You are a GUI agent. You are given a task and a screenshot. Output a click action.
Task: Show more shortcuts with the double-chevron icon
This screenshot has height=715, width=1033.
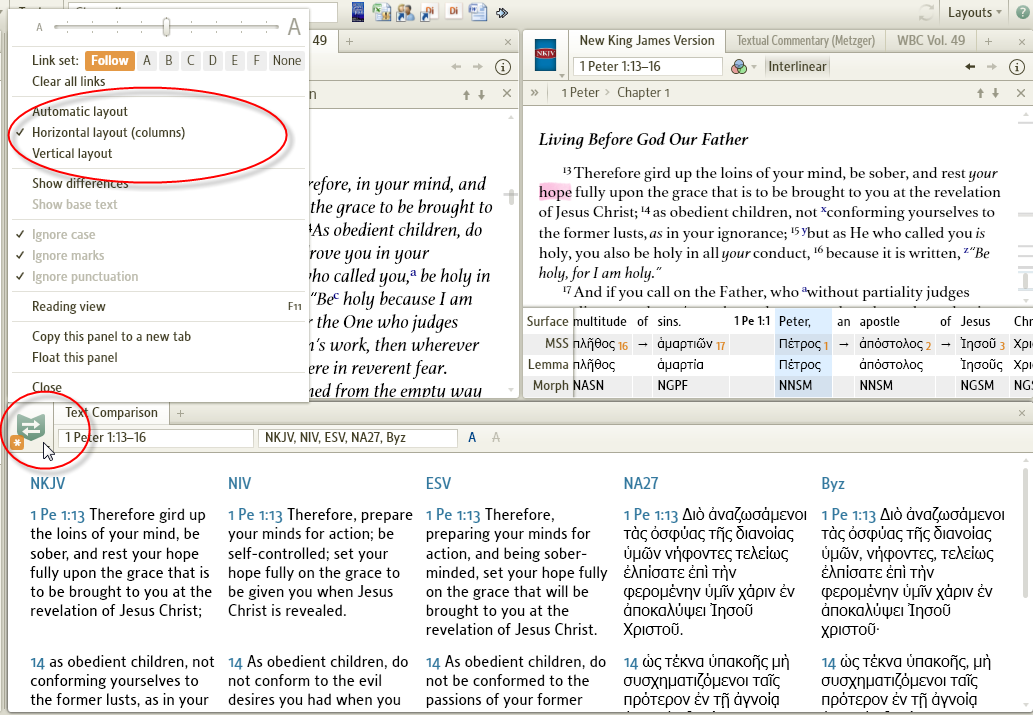point(502,13)
